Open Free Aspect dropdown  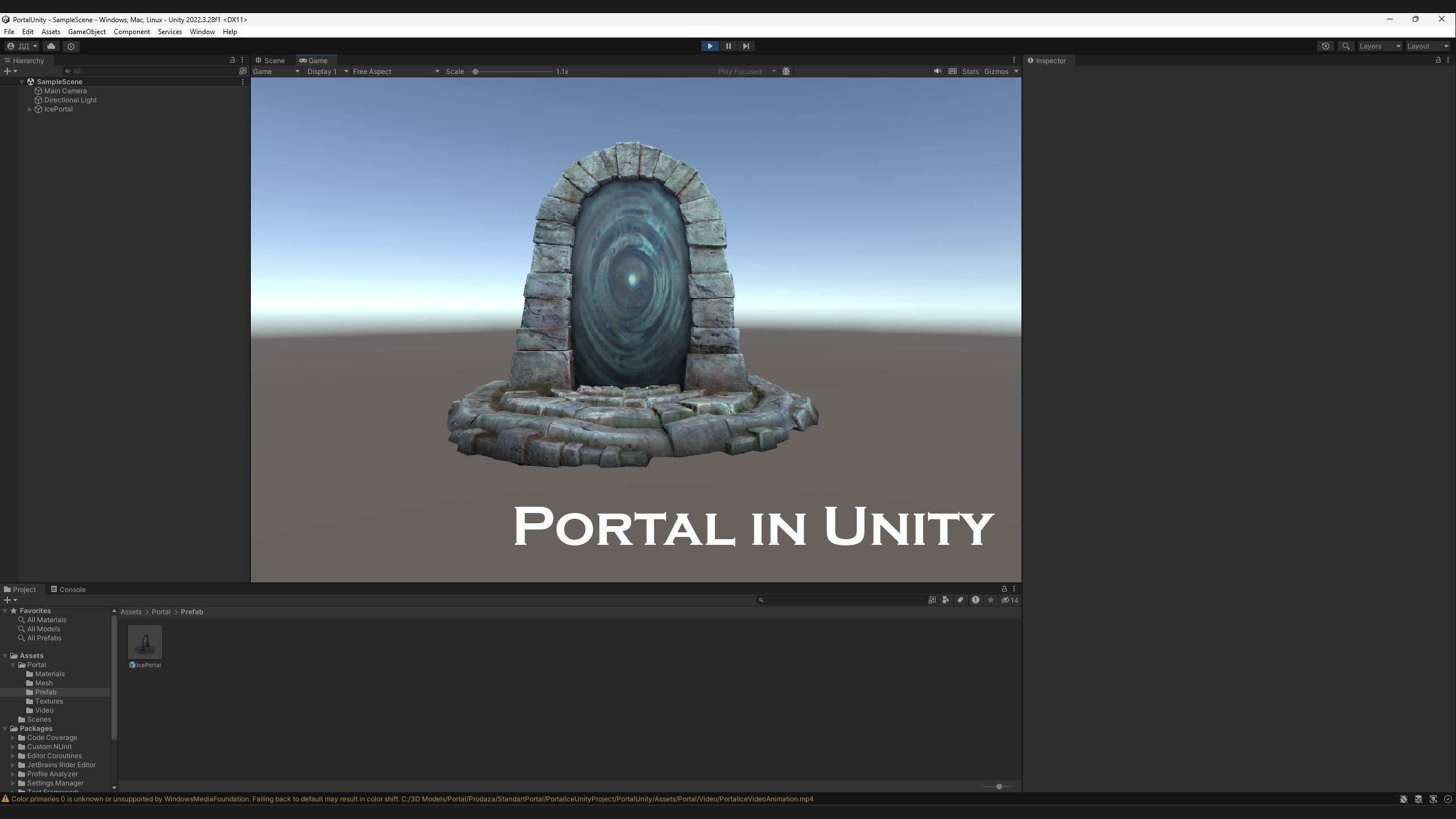[x=396, y=71]
